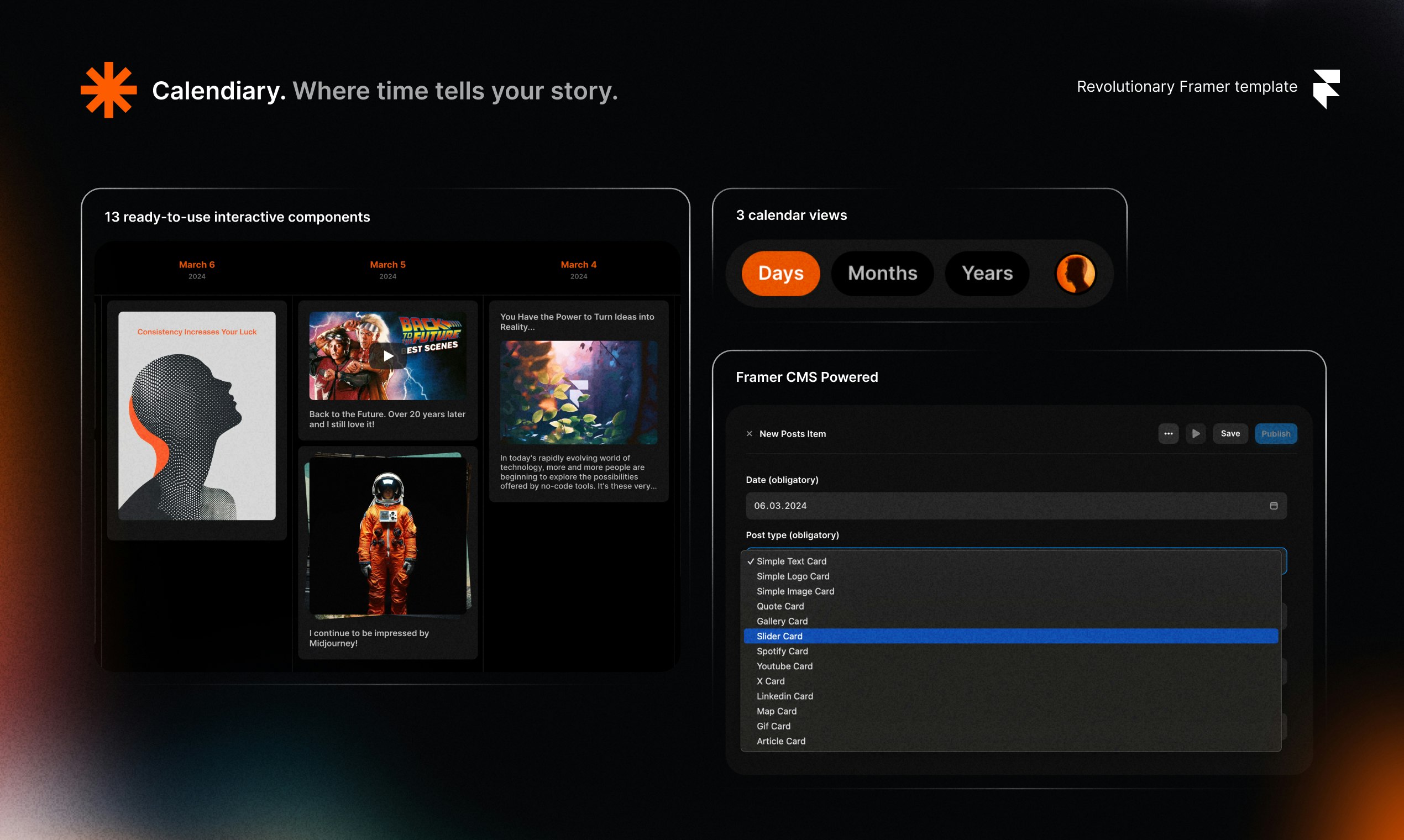Viewport: 1404px width, 840px height.
Task: Select Article Card option
Action: click(x=1010, y=741)
